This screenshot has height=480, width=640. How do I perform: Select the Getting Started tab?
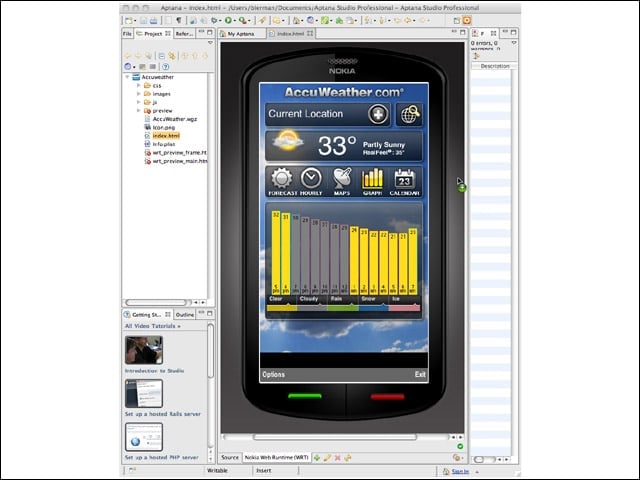tap(146, 315)
